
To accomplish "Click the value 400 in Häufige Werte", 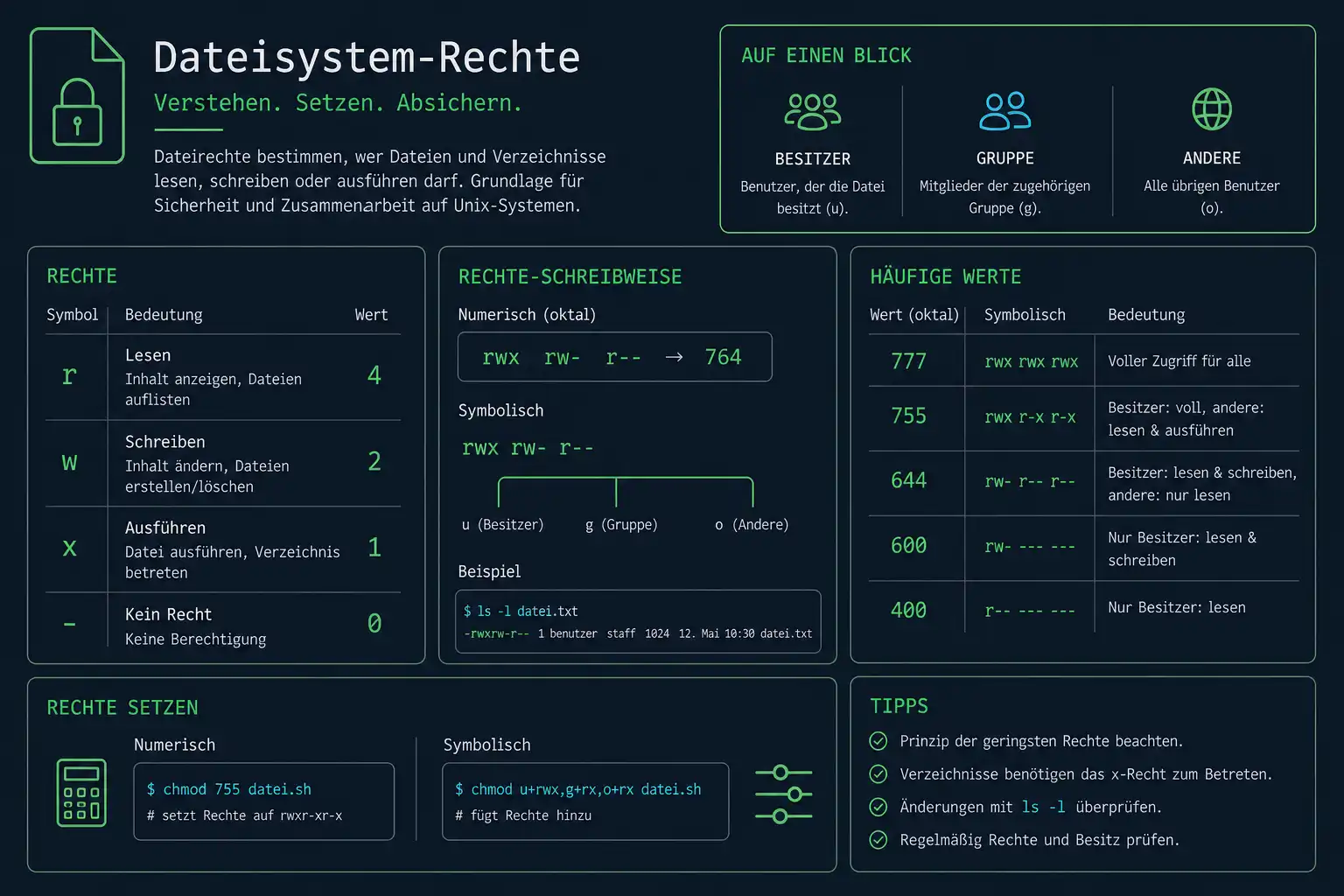I will click(x=908, y=610).
